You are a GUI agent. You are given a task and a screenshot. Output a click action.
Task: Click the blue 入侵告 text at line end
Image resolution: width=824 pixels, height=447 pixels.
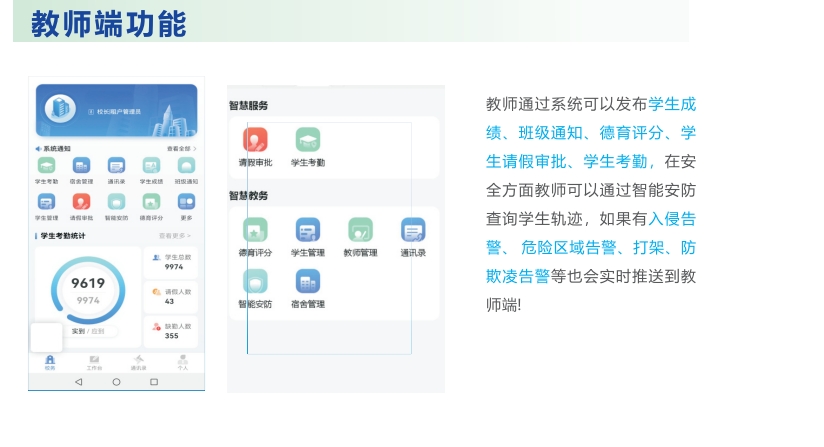pos(672,219)
